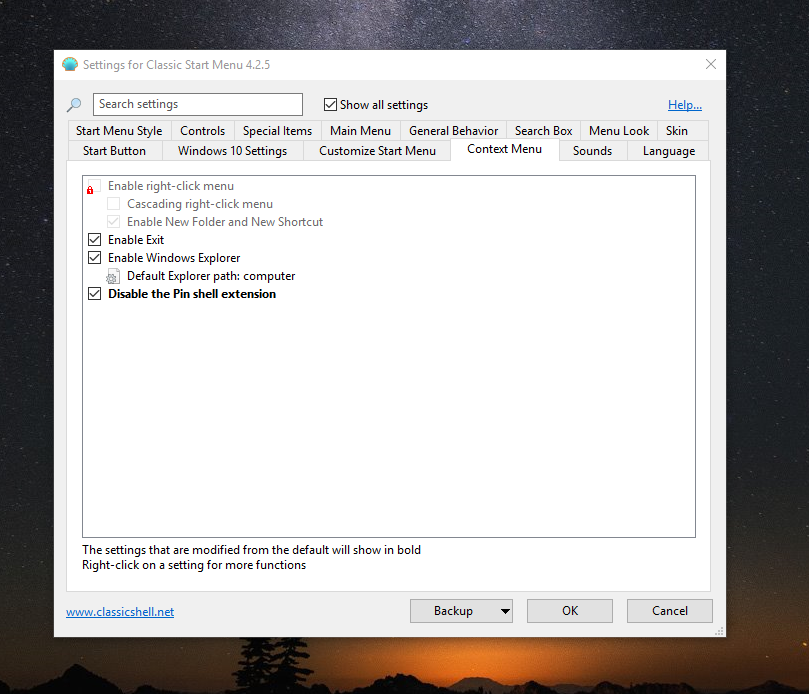
Task: Click the red lock icon on right-click menu
Action: click(x=92, y=187)
